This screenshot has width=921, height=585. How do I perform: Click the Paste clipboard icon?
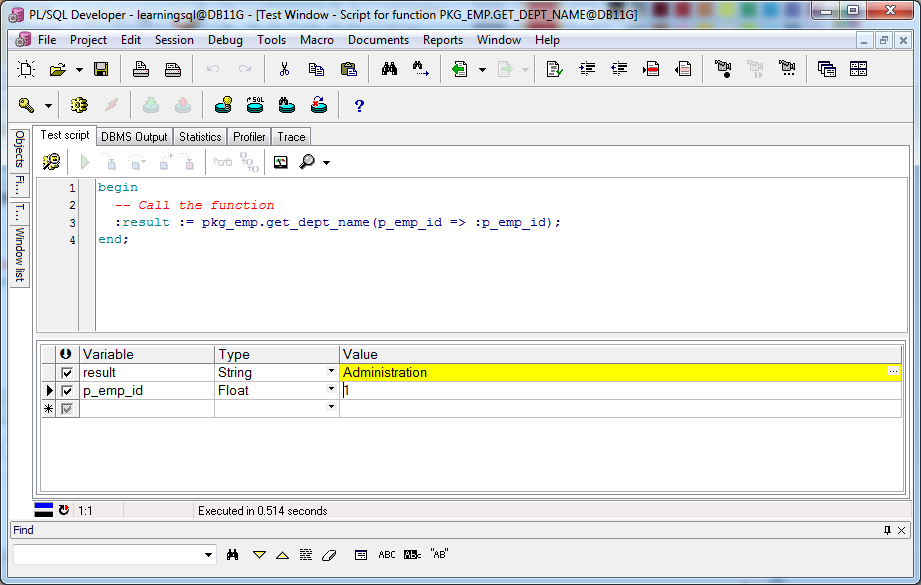tap(349, 69)
